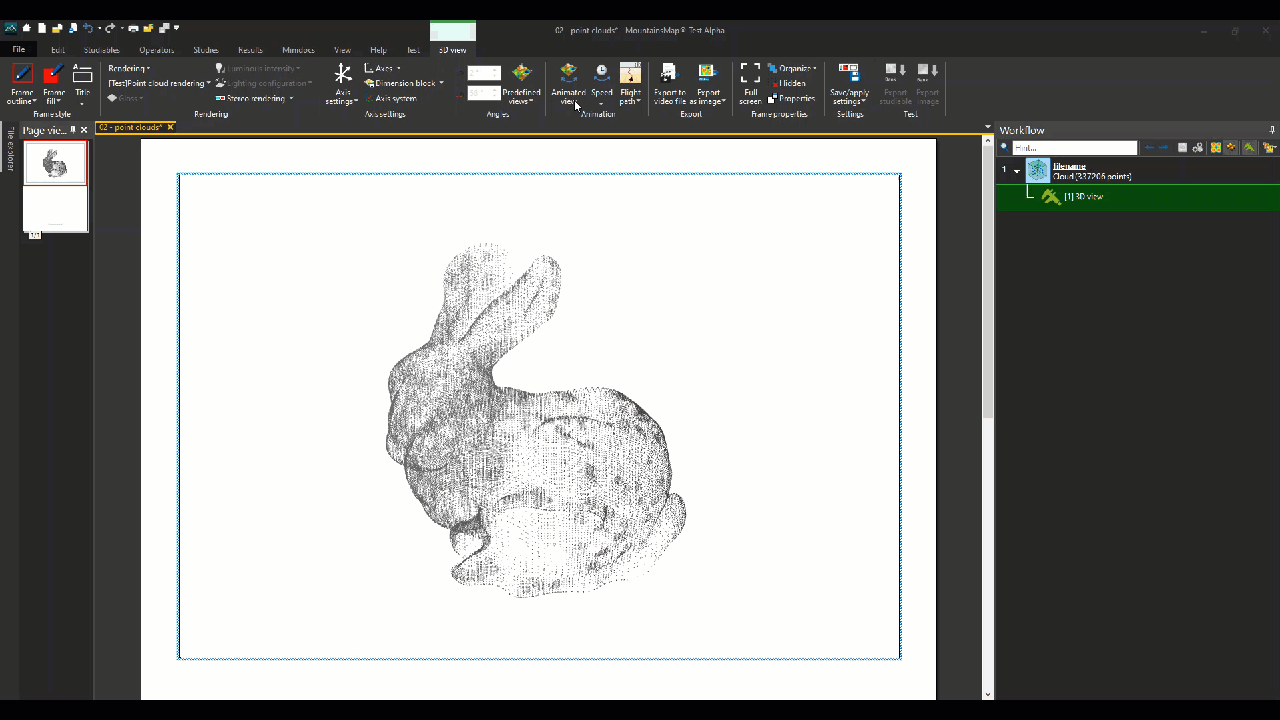Click the Title frame style button
The image size is (1280, 720).
tap(82, 82)
